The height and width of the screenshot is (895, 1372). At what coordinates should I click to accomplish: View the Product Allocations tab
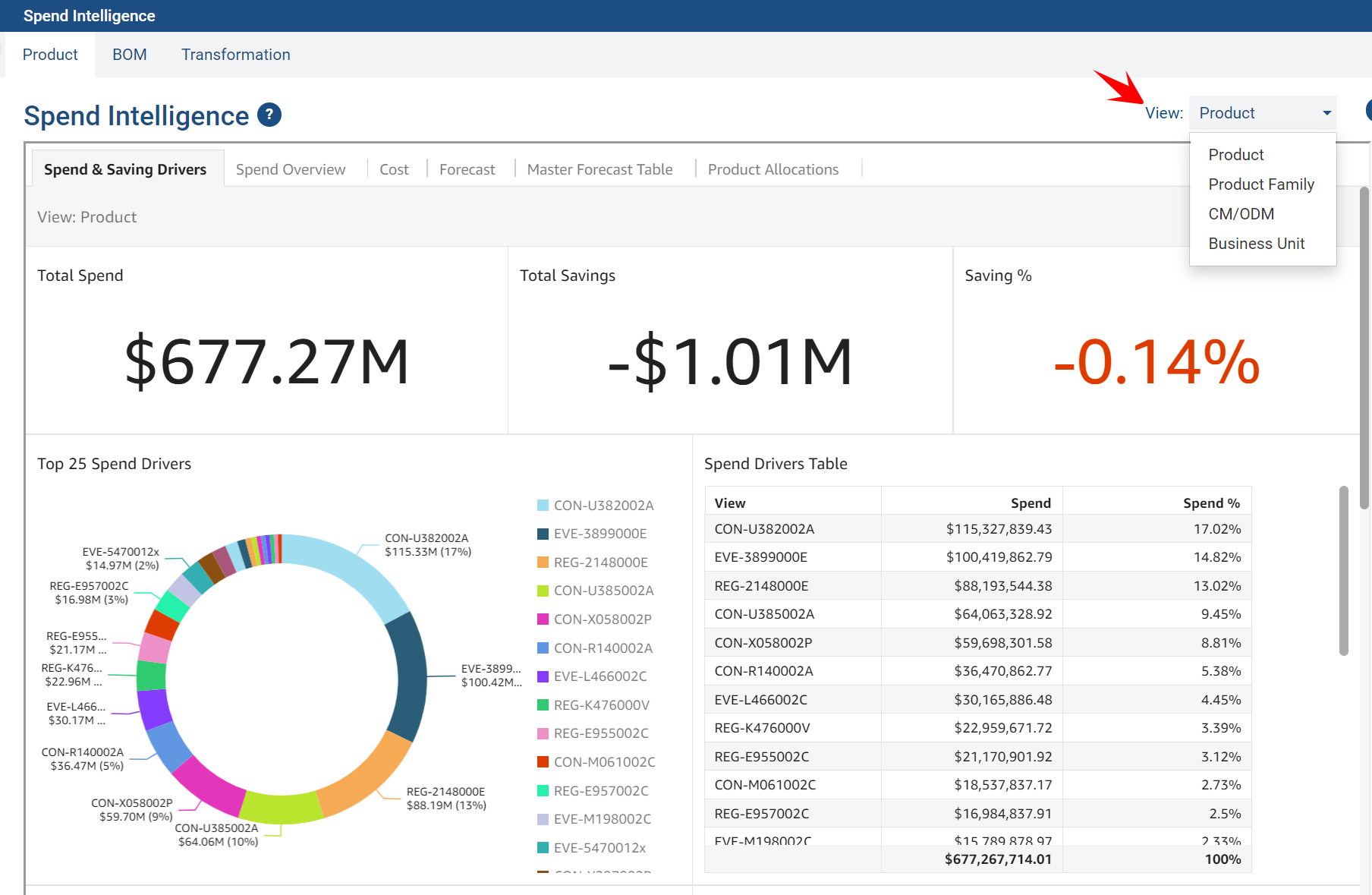[773, 169]
